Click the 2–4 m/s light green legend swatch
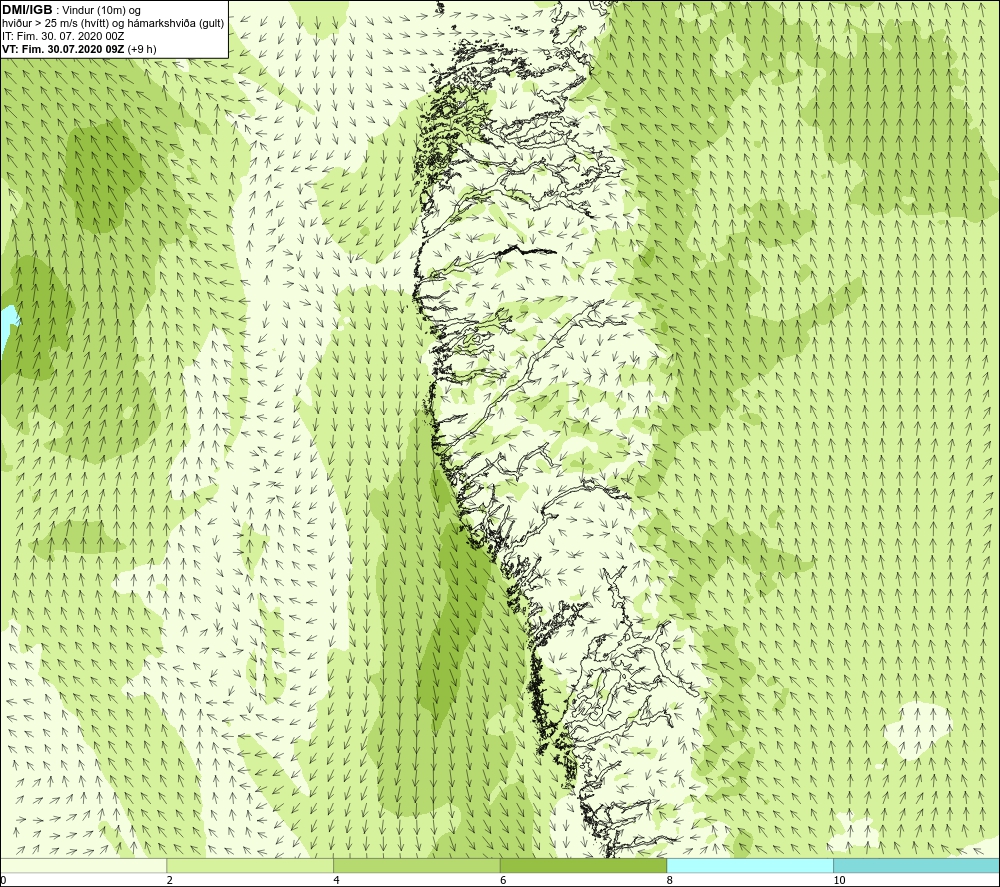Screen dimensions: 1000x887 click(250, 865)
